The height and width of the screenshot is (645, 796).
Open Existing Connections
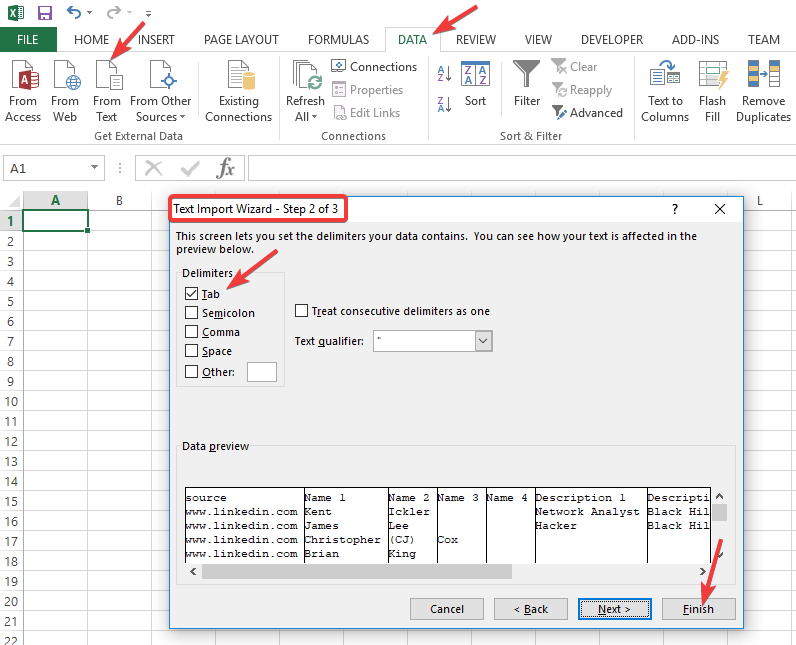[238, 77]
